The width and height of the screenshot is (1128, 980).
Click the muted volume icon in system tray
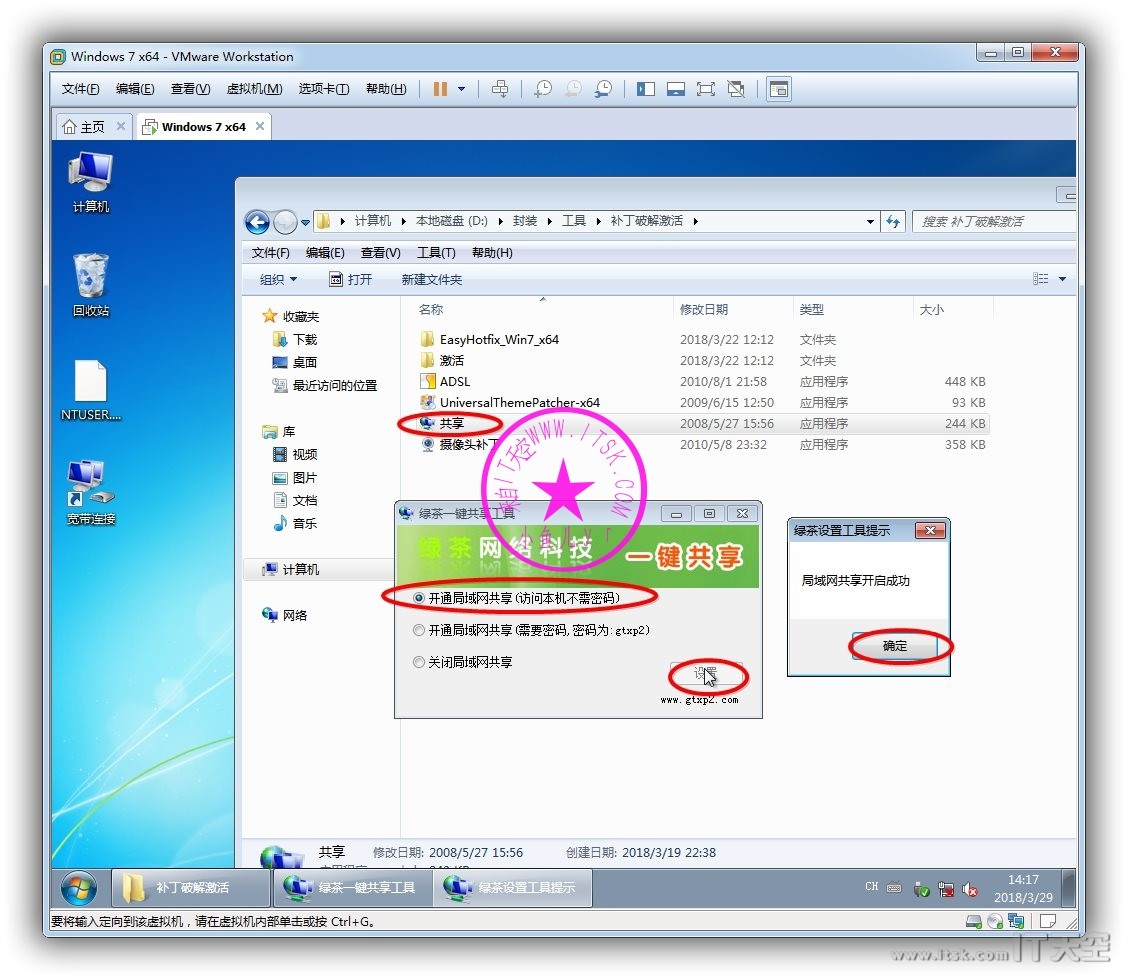[x=969, y=889]
